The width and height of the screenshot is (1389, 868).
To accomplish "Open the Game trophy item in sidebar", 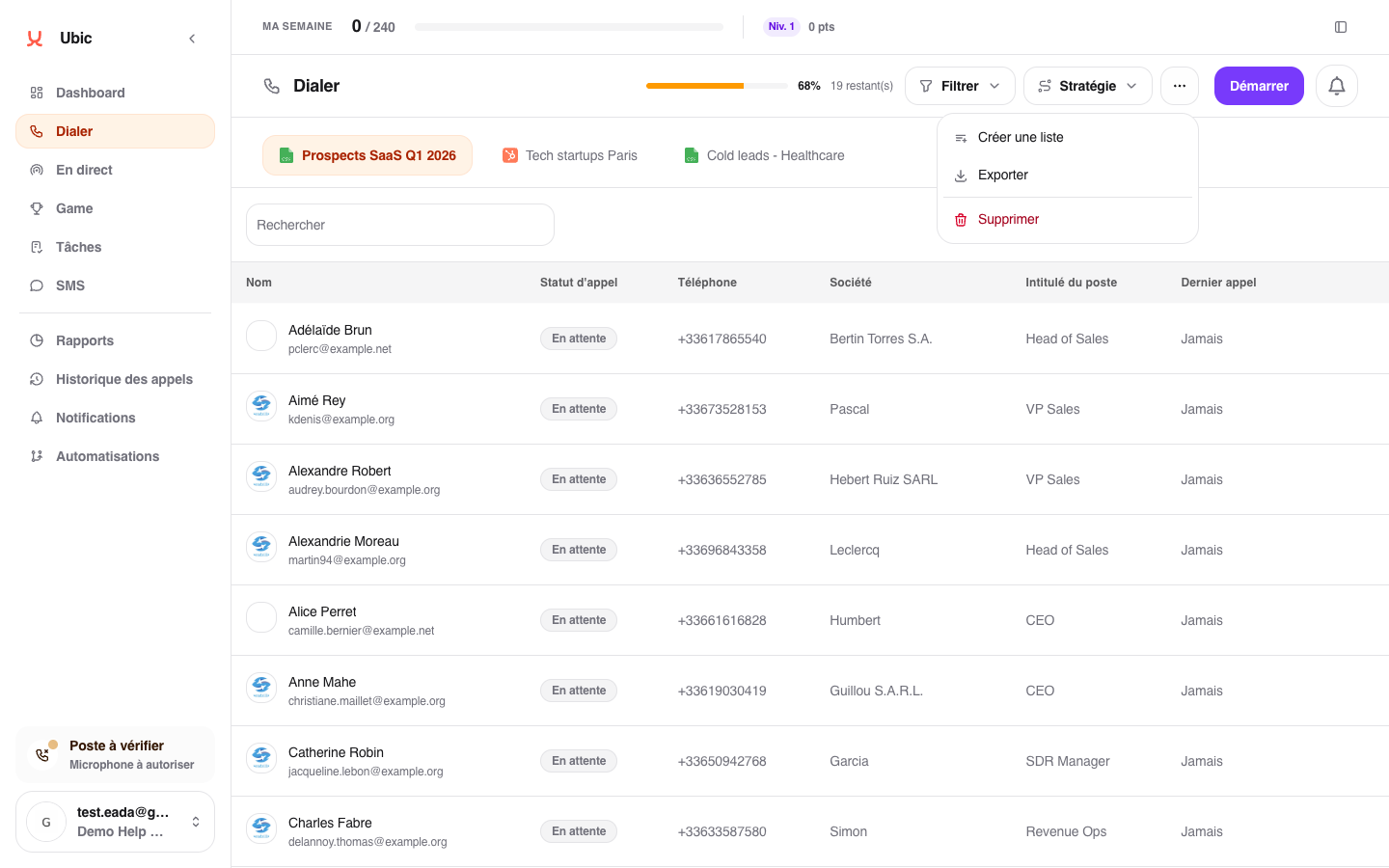I will click(x=115, y=208).
